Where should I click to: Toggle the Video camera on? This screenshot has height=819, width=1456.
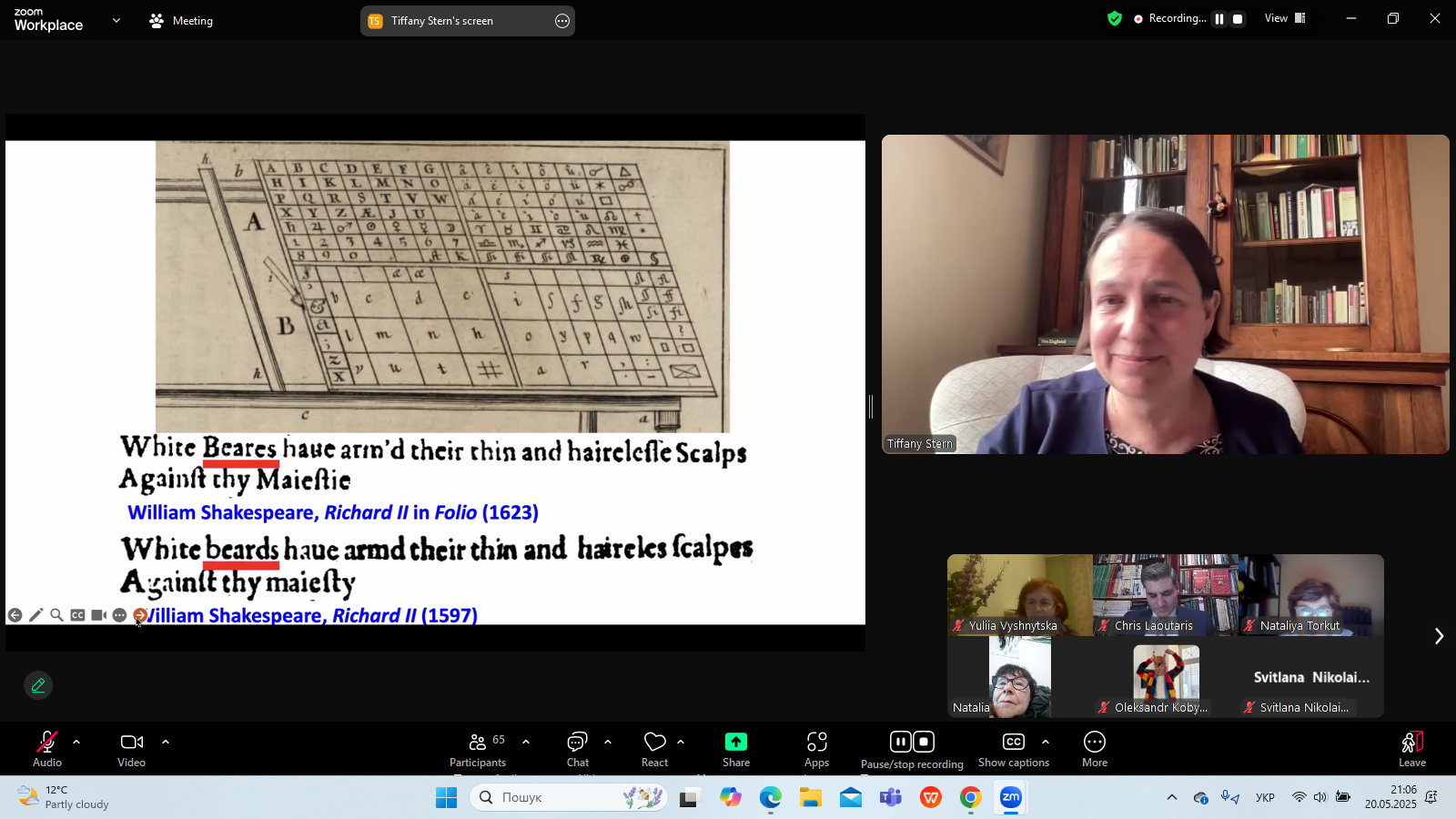tap(132, 749)
